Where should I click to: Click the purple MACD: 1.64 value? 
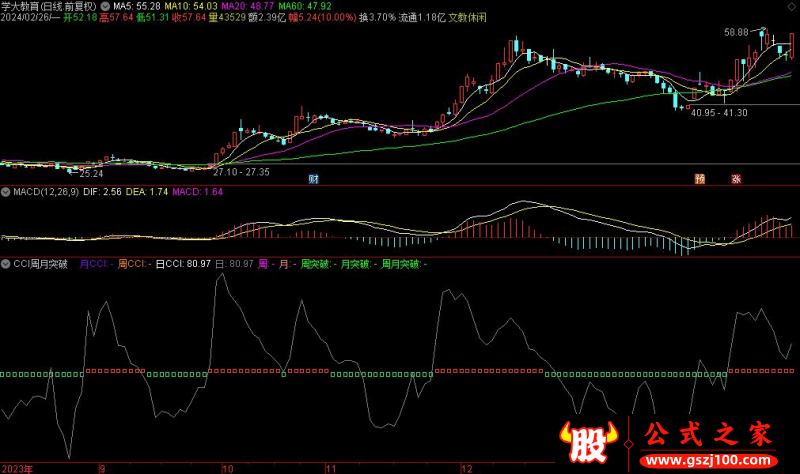(199, 191)
